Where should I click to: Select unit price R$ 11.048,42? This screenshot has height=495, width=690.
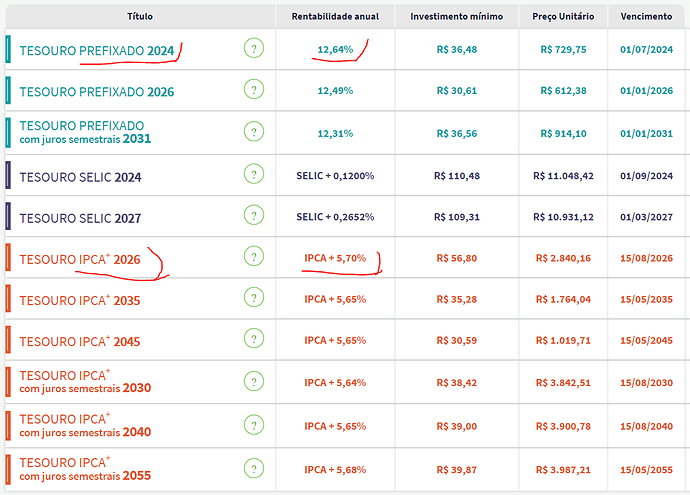(563, 176)
